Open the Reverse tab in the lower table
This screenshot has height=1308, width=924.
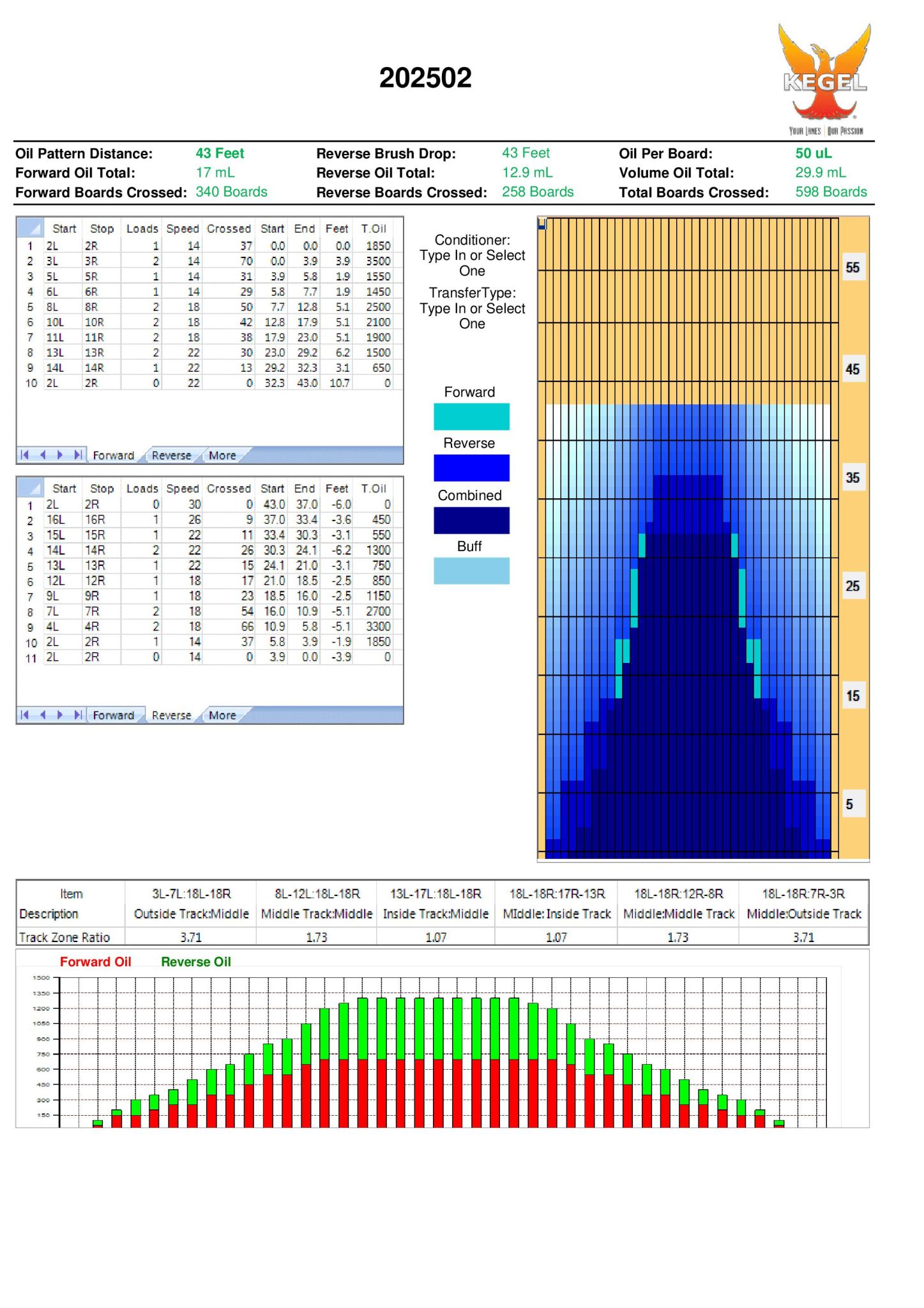[171, 715]
